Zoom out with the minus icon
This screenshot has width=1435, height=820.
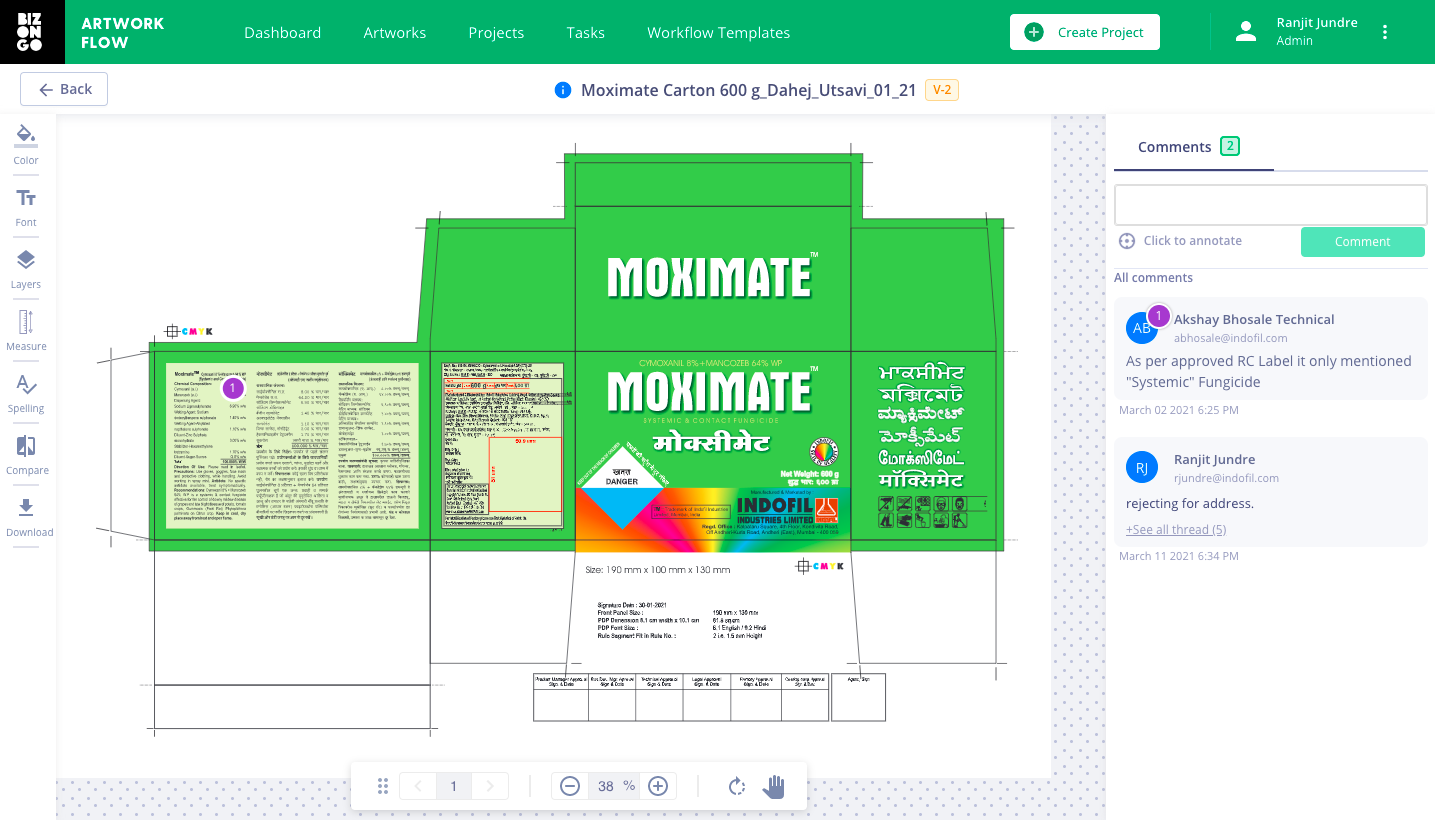tap(570, 786)
